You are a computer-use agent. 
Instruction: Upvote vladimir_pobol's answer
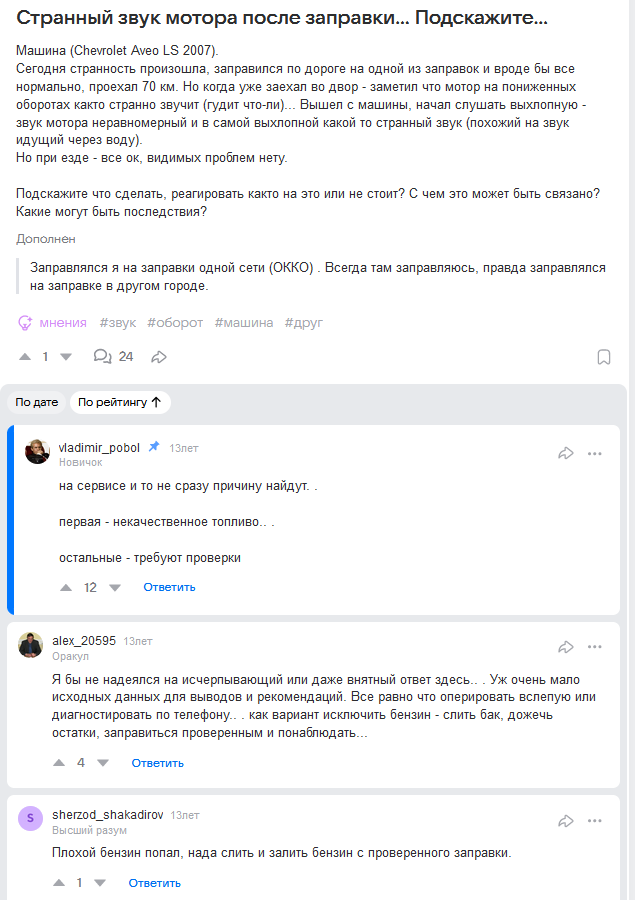pyautogui.click(x=67, y=587)
